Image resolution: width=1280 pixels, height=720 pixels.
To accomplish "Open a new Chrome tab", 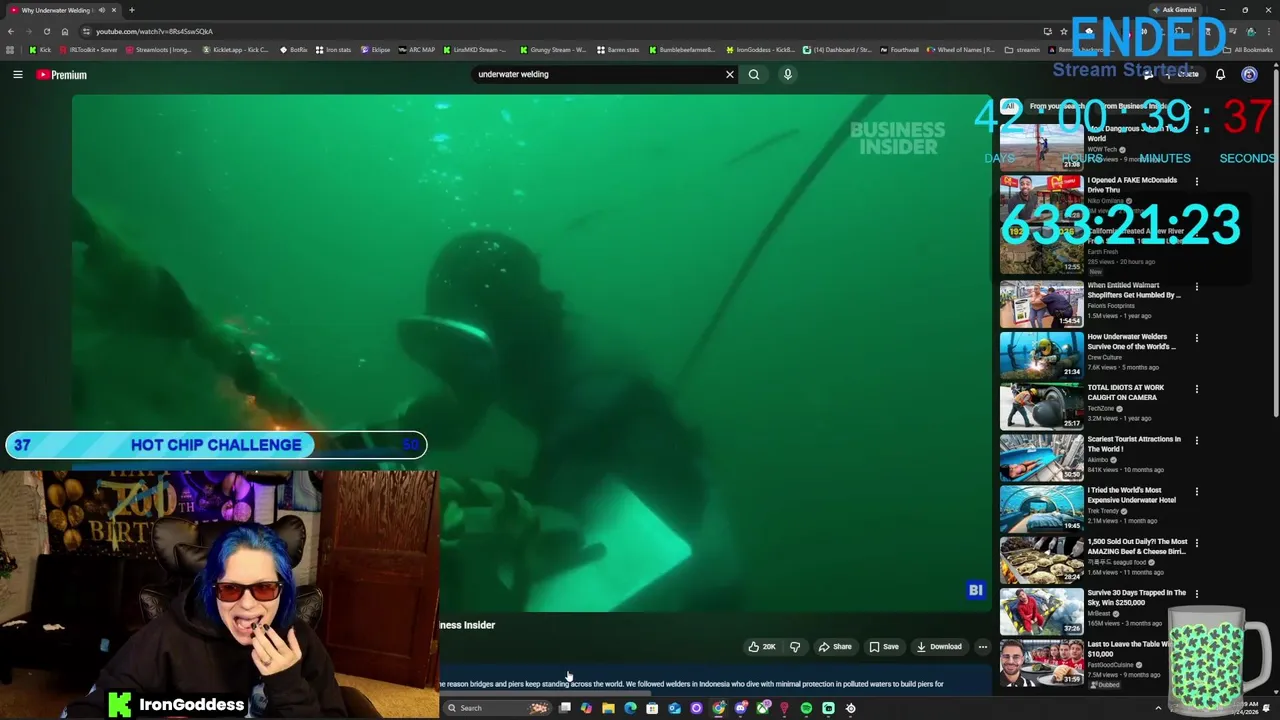I will tap(131, 10).
